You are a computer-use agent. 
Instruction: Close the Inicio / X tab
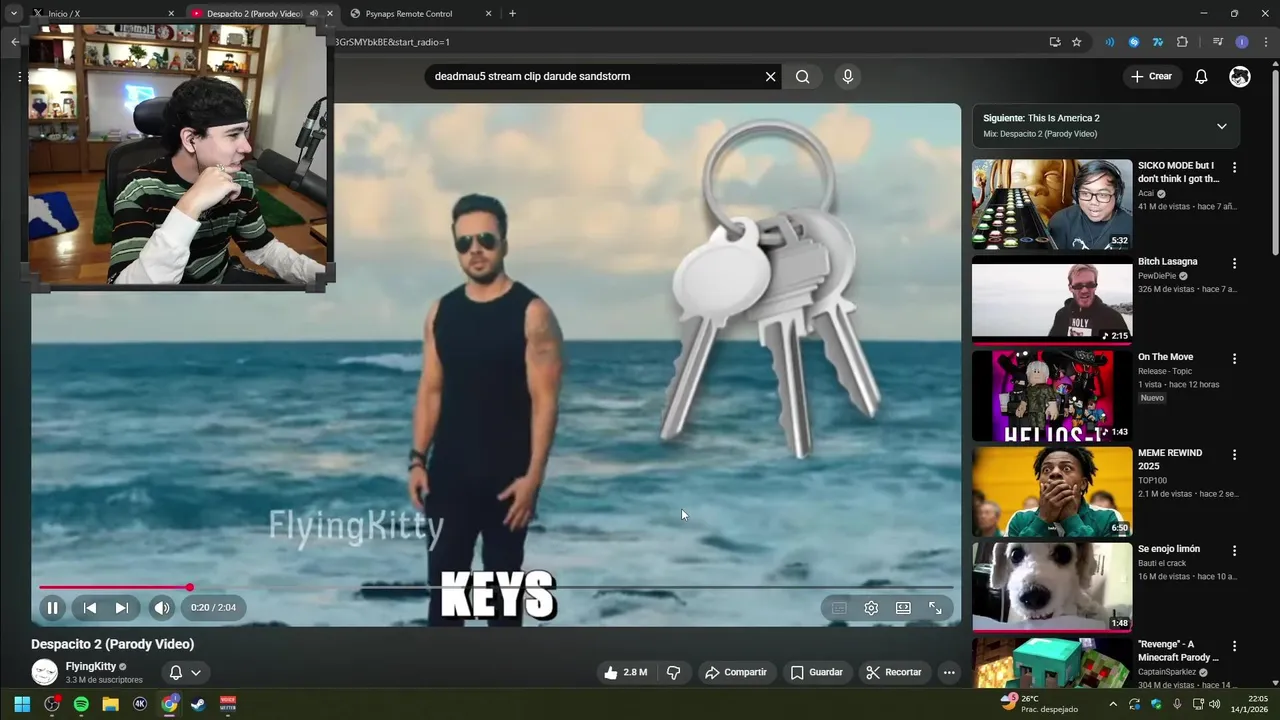(171, 14)
